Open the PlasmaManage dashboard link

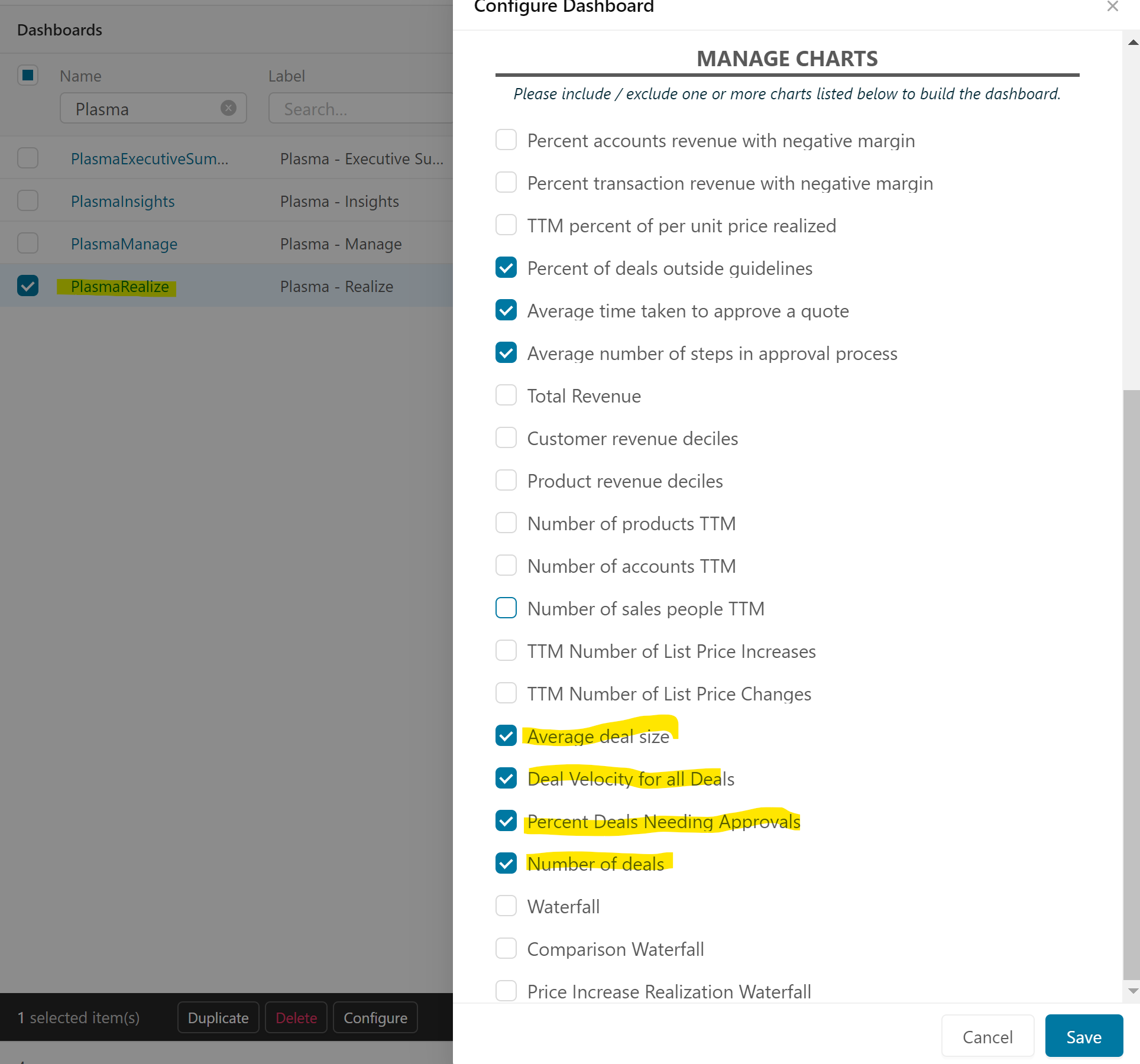coord(124,244)
